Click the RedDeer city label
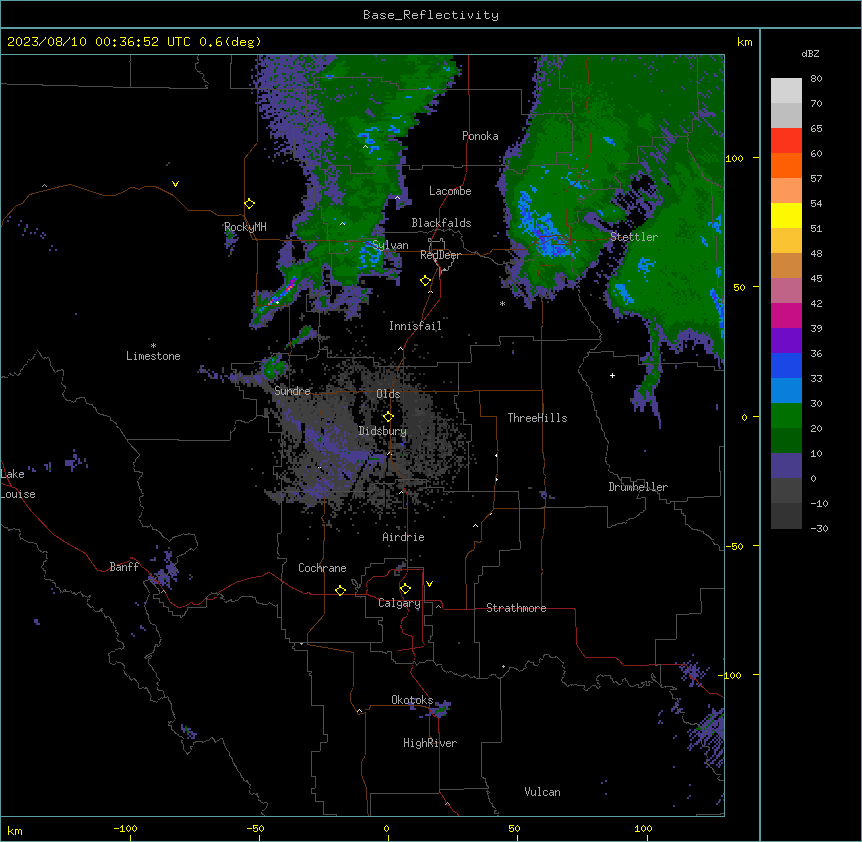This screenshot has width=862, height=842. pyautogui.click(x=440, y=255)
